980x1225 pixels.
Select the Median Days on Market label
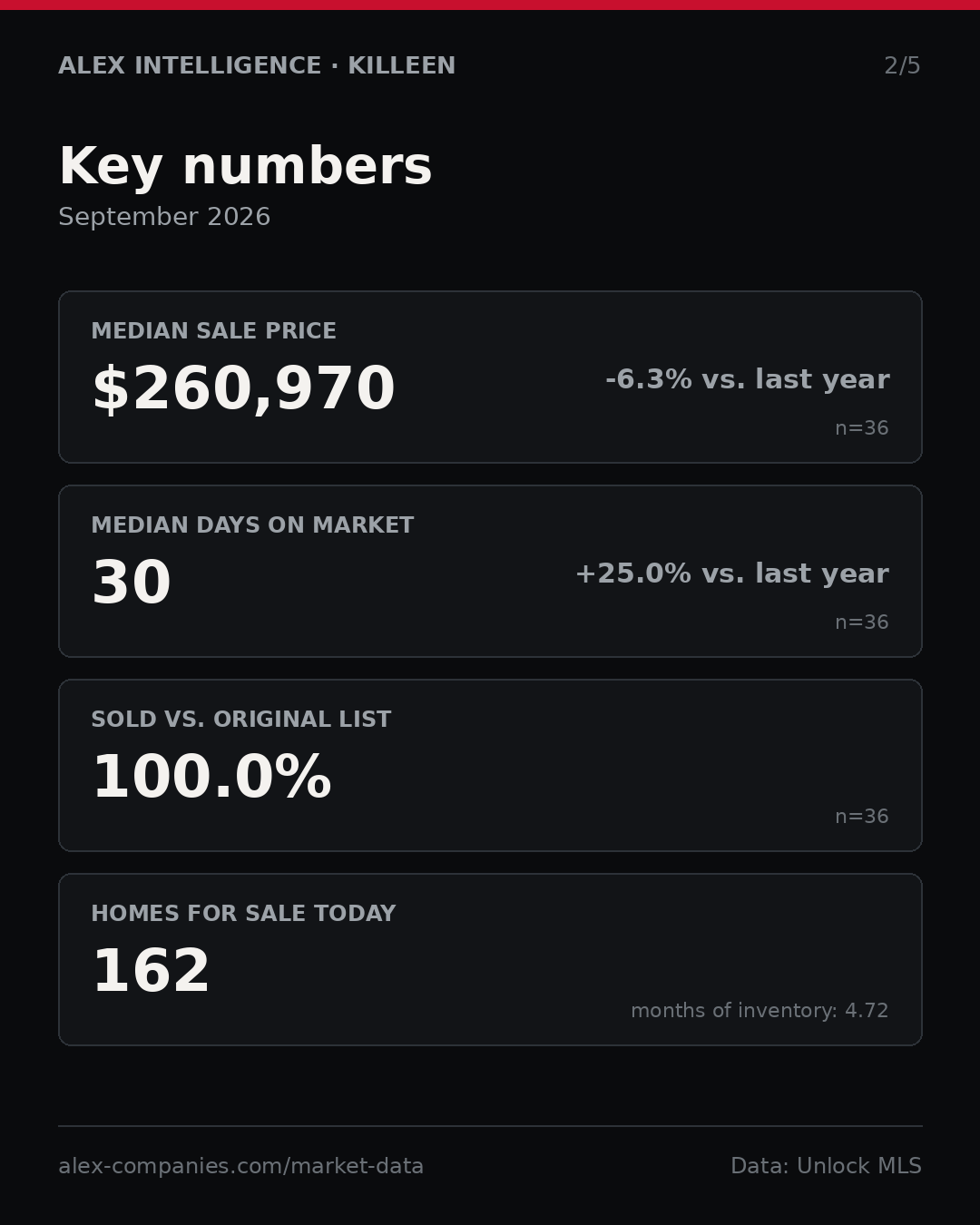click(252, 525)
